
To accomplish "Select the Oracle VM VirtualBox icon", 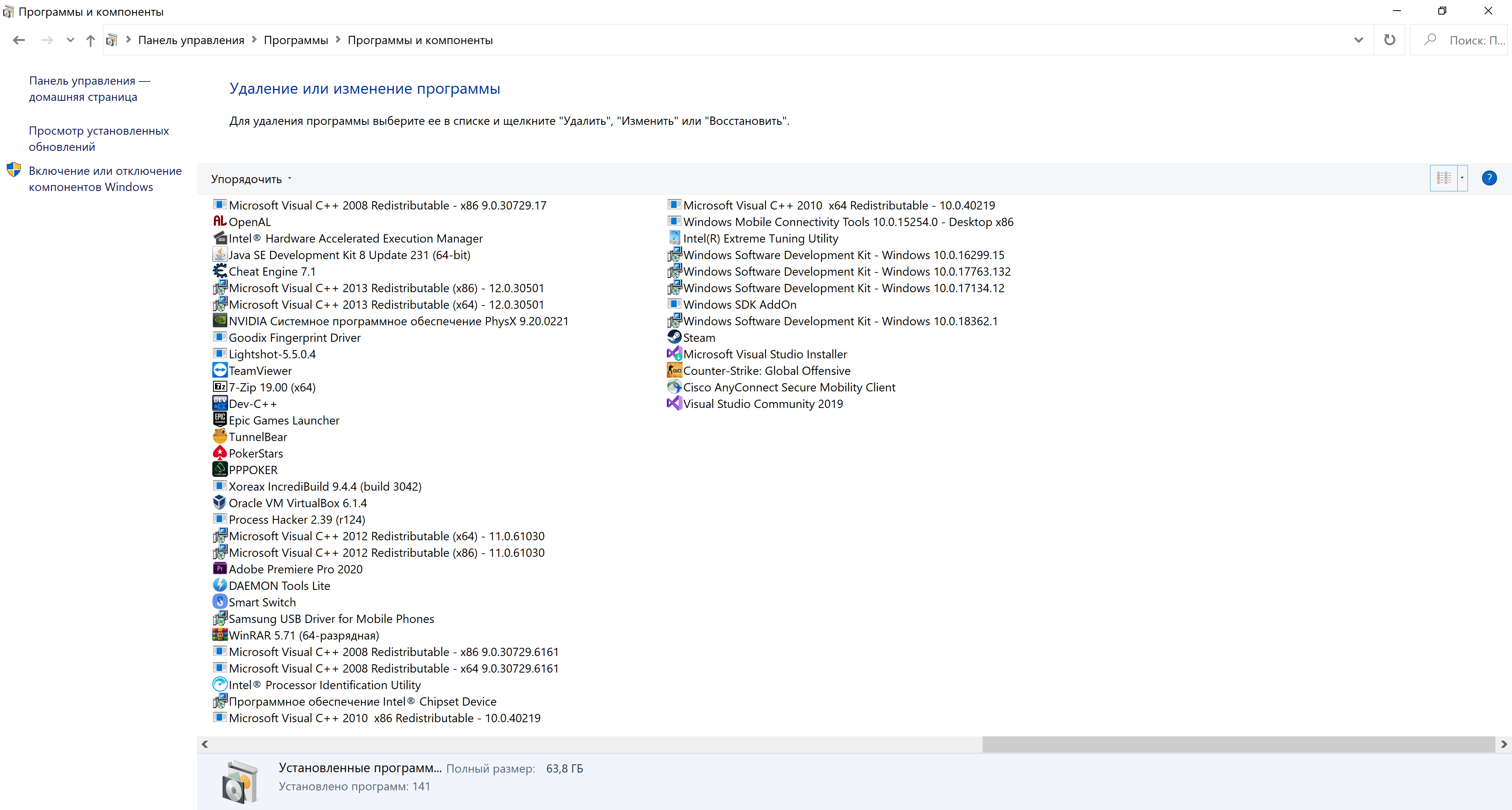I will point(219,502).
